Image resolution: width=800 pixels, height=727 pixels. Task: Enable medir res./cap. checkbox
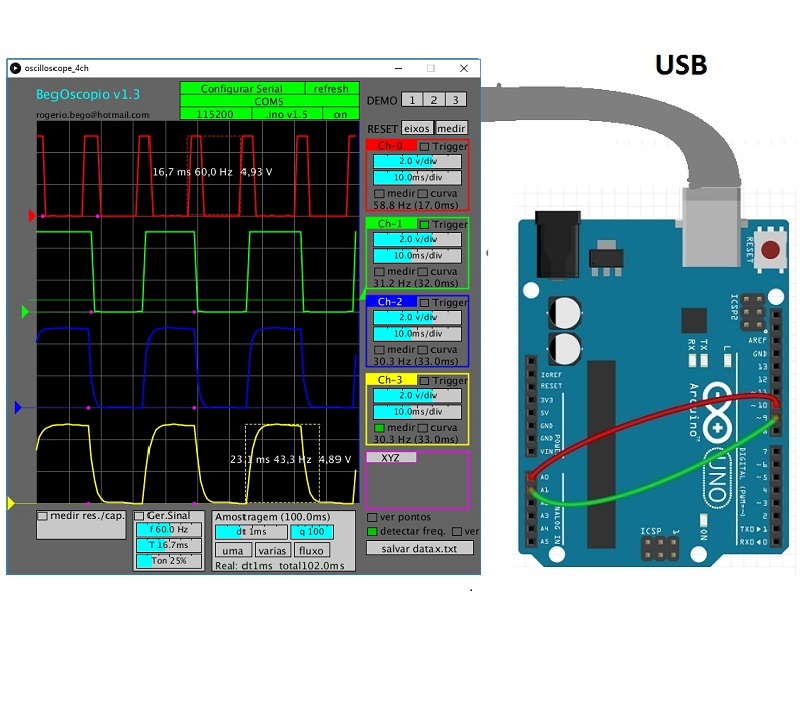[43, 516]
